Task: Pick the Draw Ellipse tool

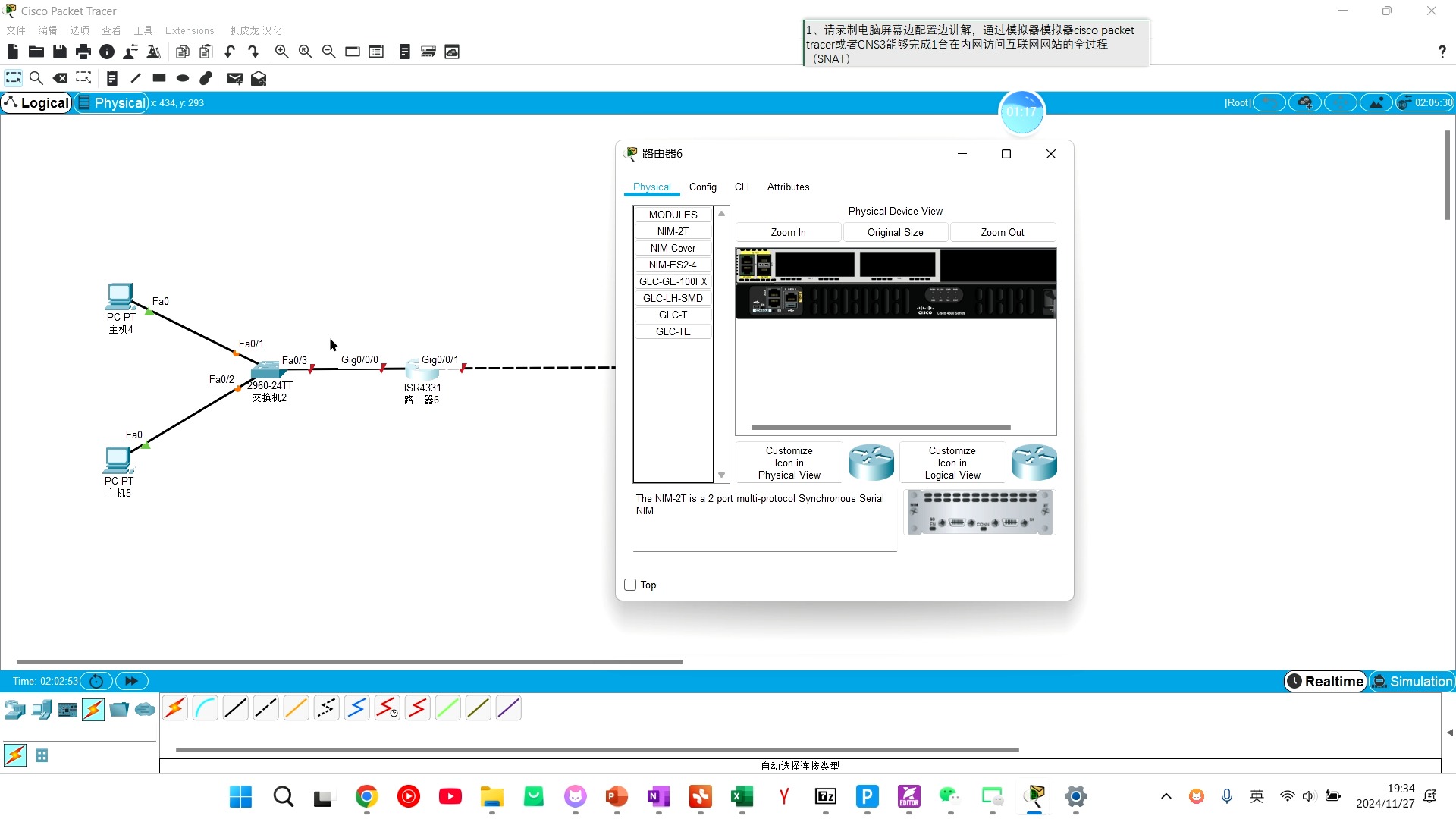Action: pos(183,78)
